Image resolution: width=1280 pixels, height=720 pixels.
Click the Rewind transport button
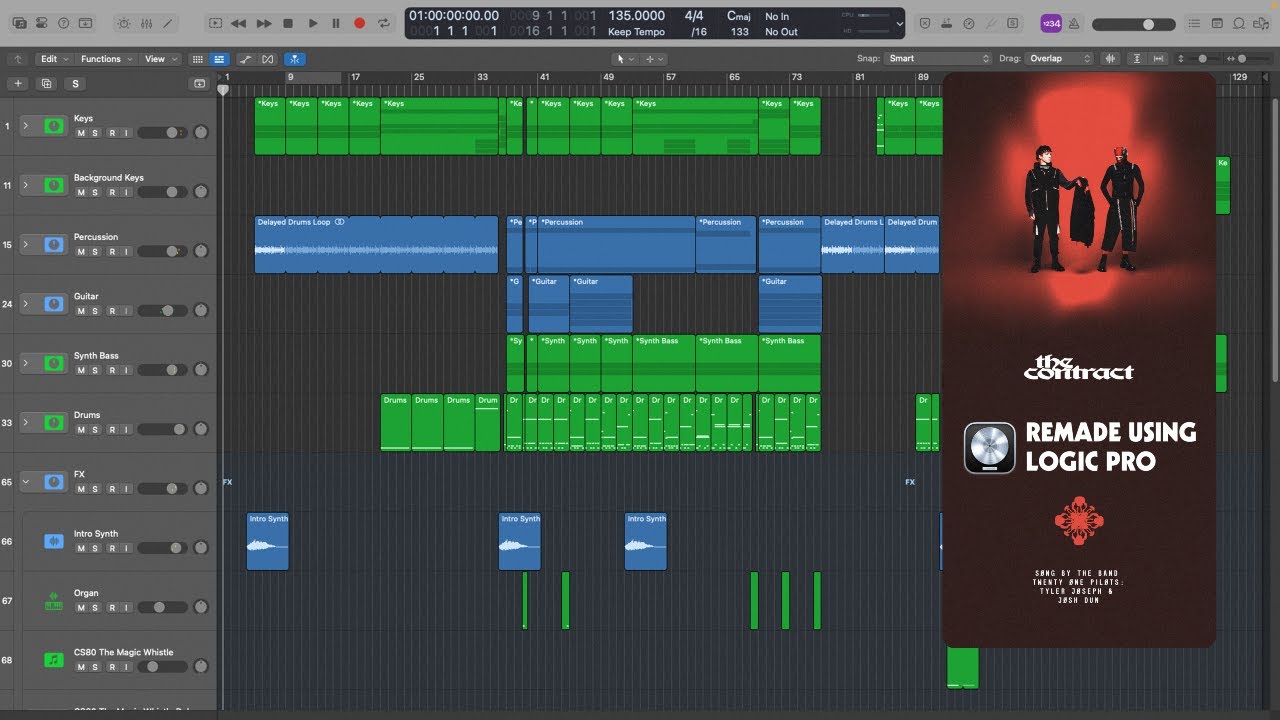pos(239,22)
